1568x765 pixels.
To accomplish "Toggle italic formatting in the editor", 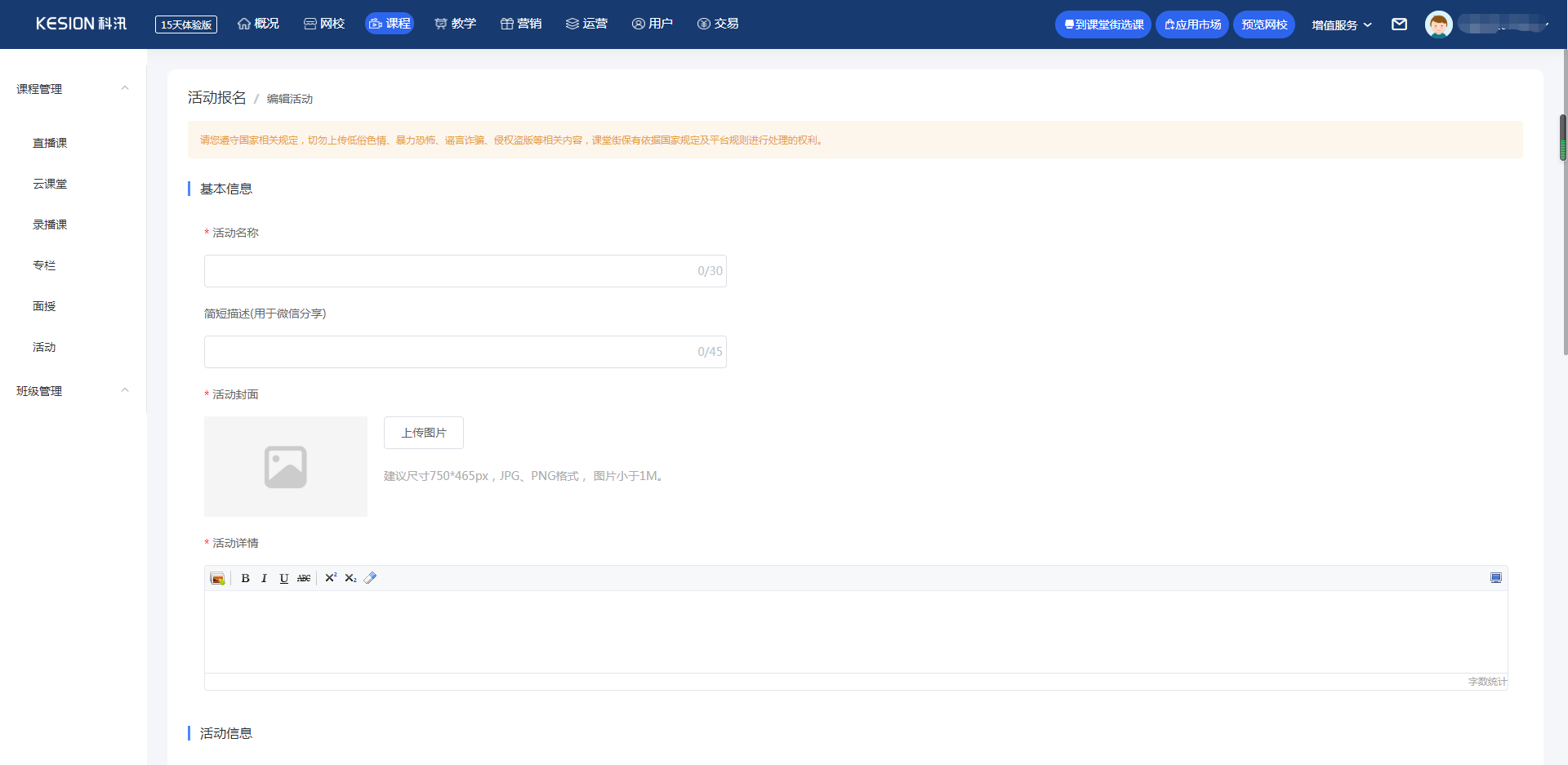I will pyautogui.click(x=264, y=578).
